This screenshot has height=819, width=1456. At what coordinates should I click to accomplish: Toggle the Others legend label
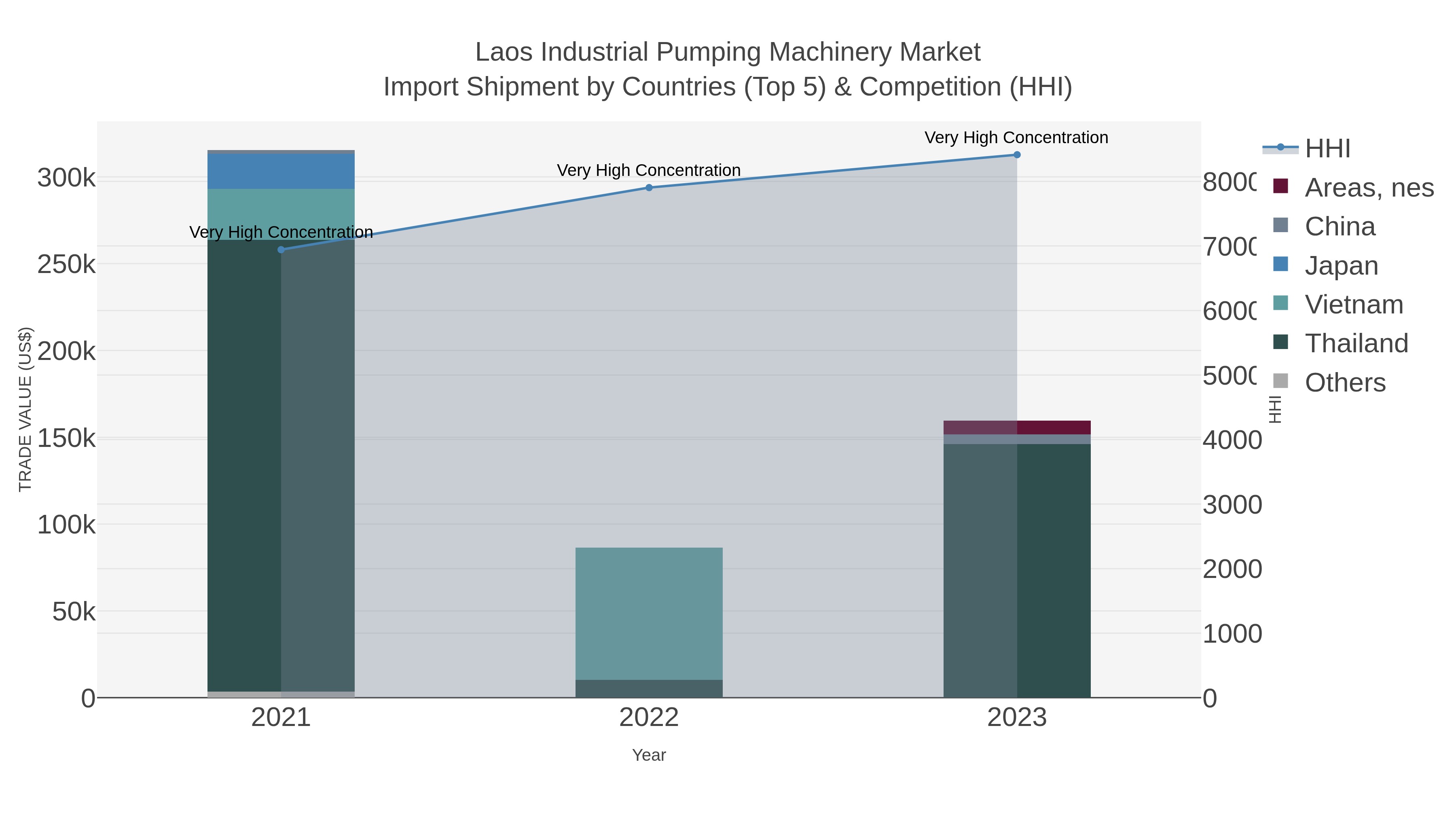(1345, 382)
